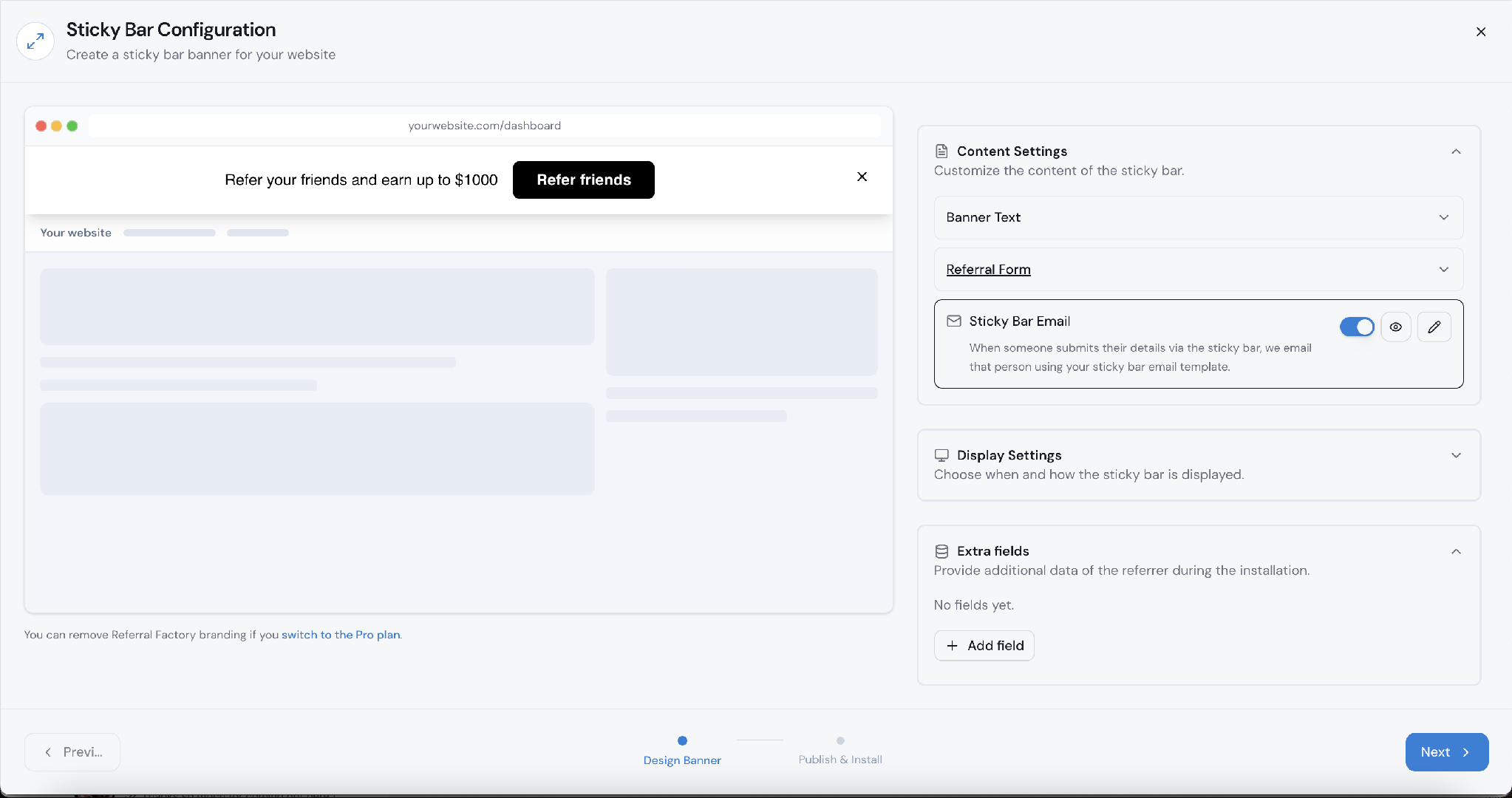Click the 'Your website' preview label
The width and height of the screenshot is (1512, 798).
(x=76, y=233)
